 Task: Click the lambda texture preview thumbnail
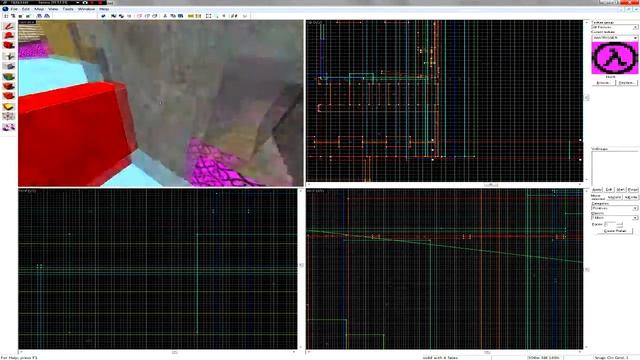point(615,58)
